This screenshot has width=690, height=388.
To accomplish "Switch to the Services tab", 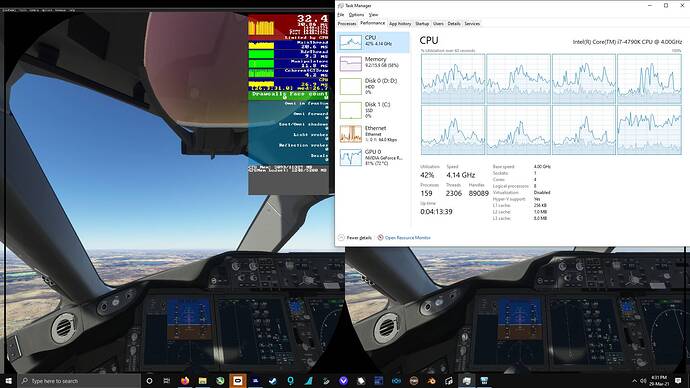I will (472, 24).
